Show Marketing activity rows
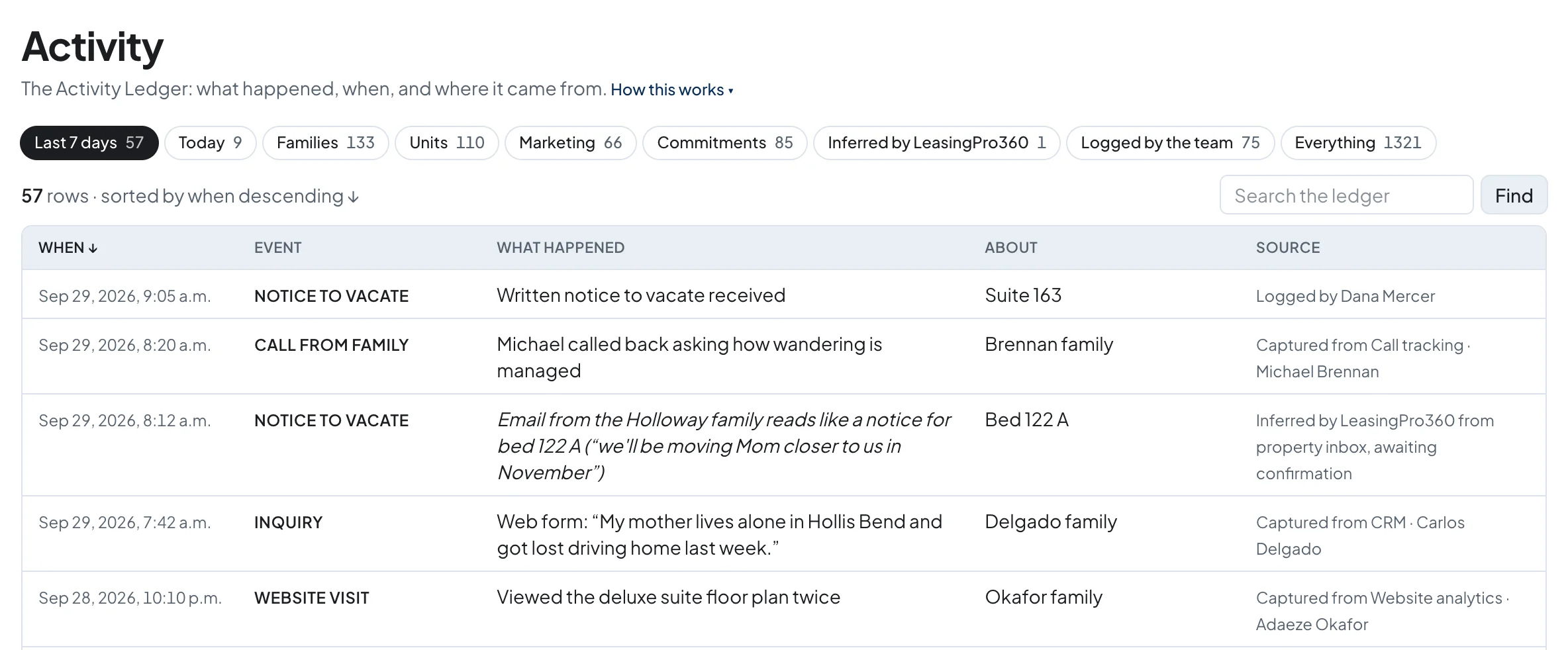Viewport: 1568px width, 650px height. [570, 143]
